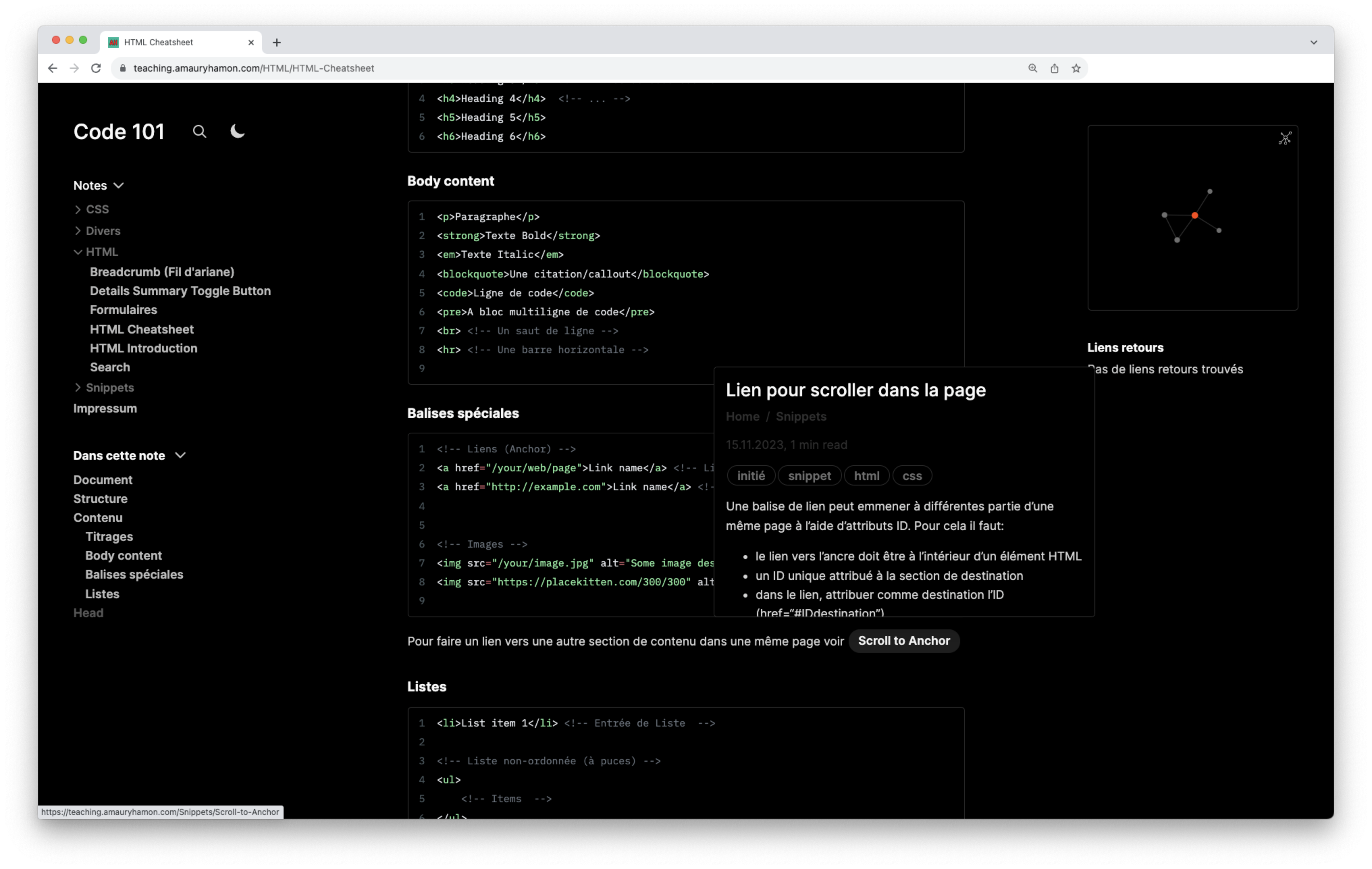The width and height of the screenshot is (1372, 869).
Task: Open a new browser tab
Action: tap(277, 42)
